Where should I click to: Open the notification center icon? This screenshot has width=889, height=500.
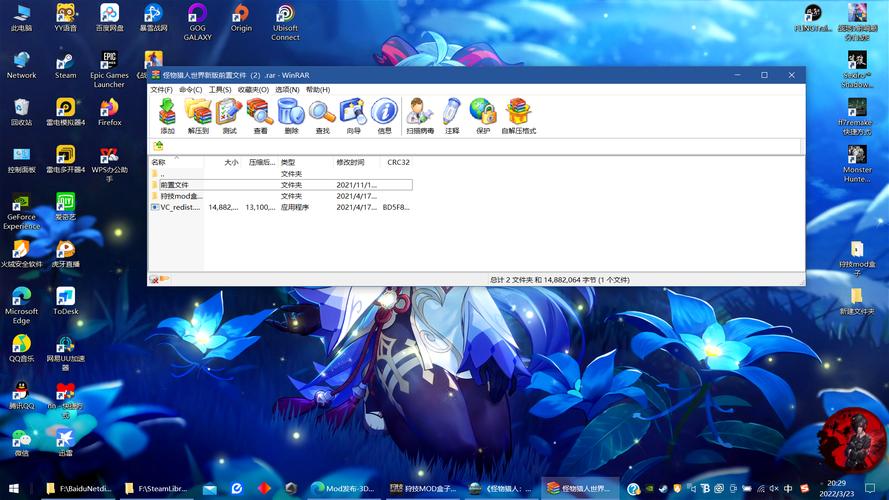pos(870,488)
